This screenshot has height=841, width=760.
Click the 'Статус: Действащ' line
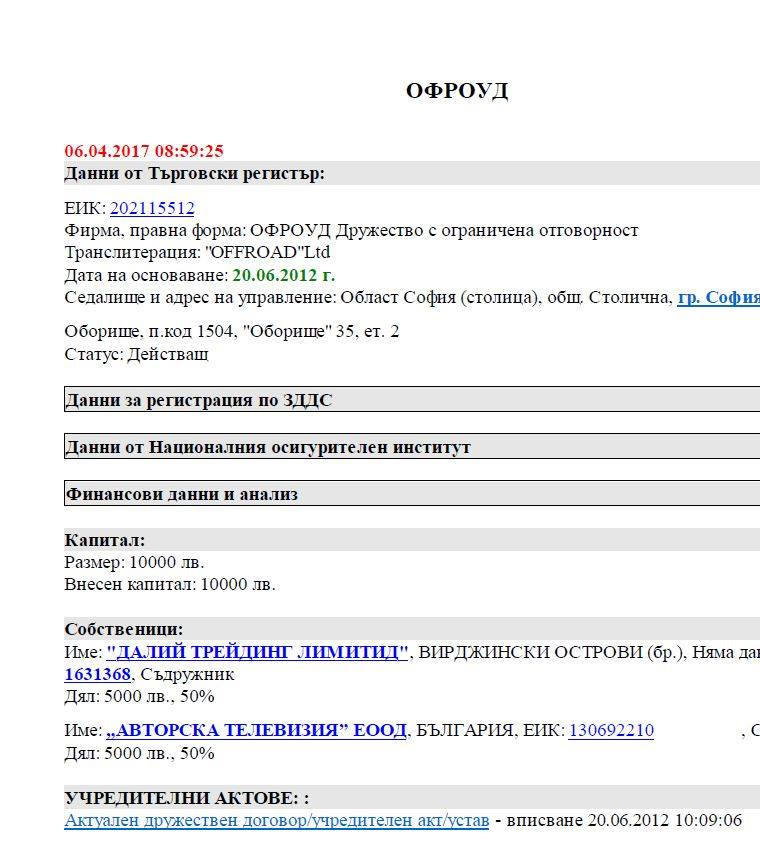coord(136,354)
